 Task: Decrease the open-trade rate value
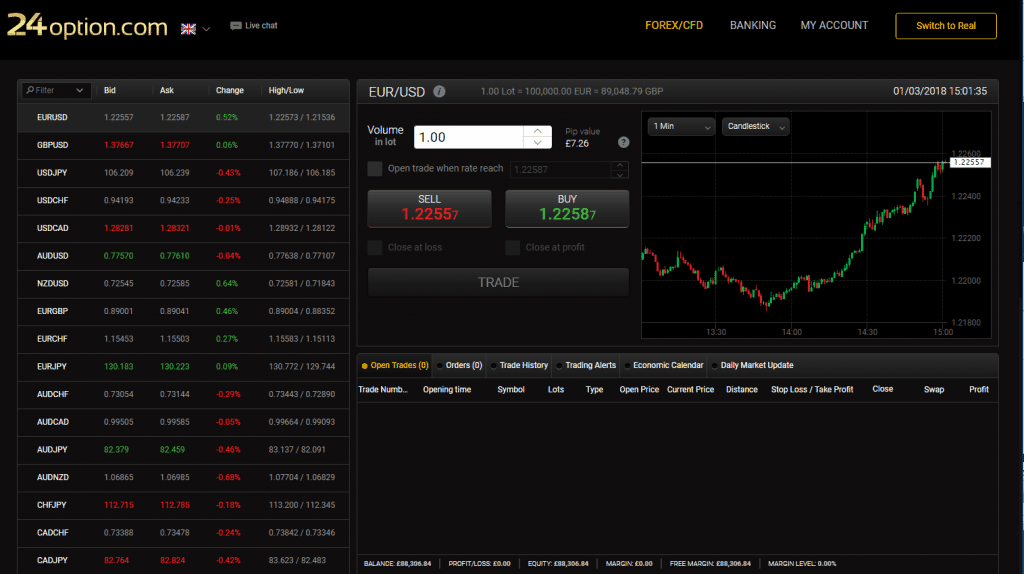[620, 174]
